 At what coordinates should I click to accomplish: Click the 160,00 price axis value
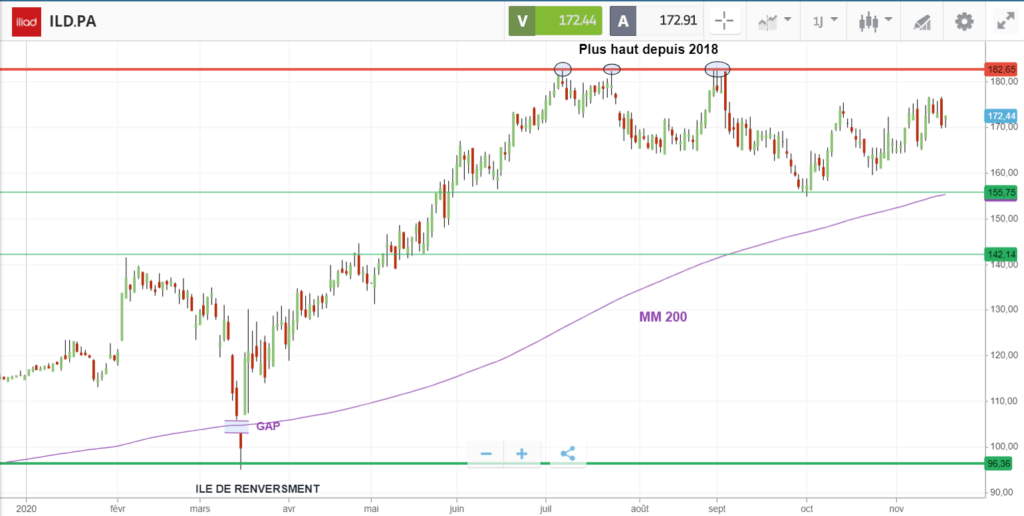tap(1002, 173)
